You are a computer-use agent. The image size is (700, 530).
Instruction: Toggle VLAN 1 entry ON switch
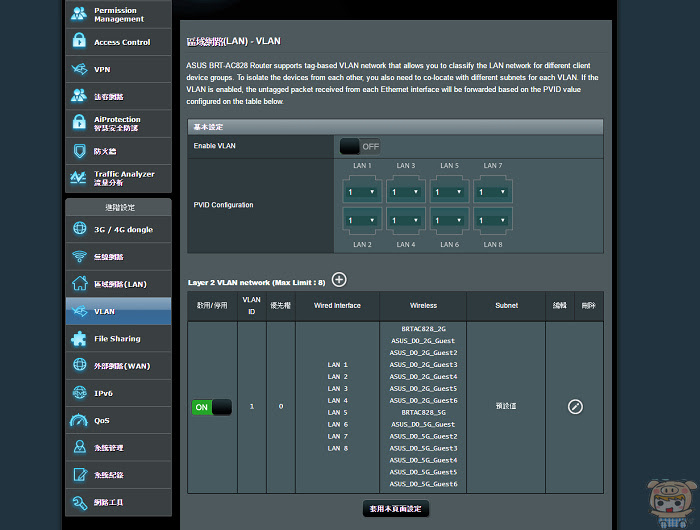(x=212, y=407)
